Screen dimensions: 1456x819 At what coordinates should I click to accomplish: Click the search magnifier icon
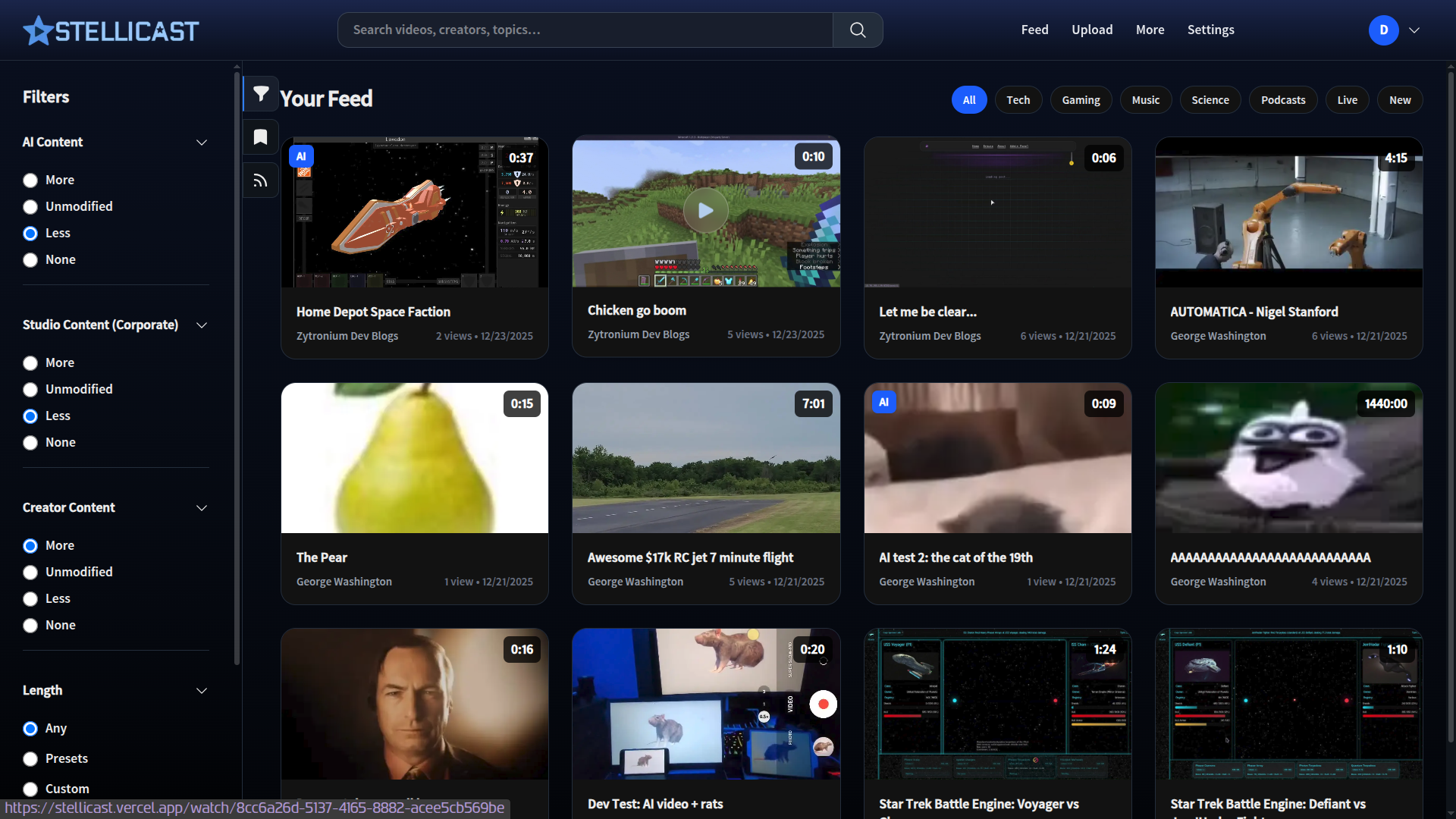[858, 30]
